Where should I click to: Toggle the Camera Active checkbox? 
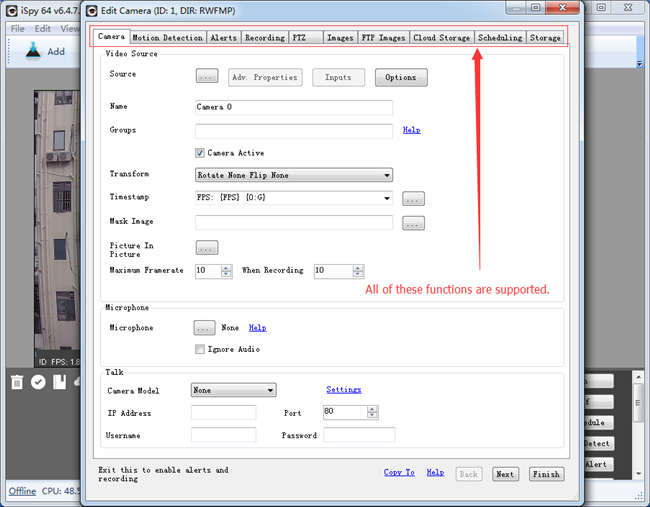(x=201, y=153)
